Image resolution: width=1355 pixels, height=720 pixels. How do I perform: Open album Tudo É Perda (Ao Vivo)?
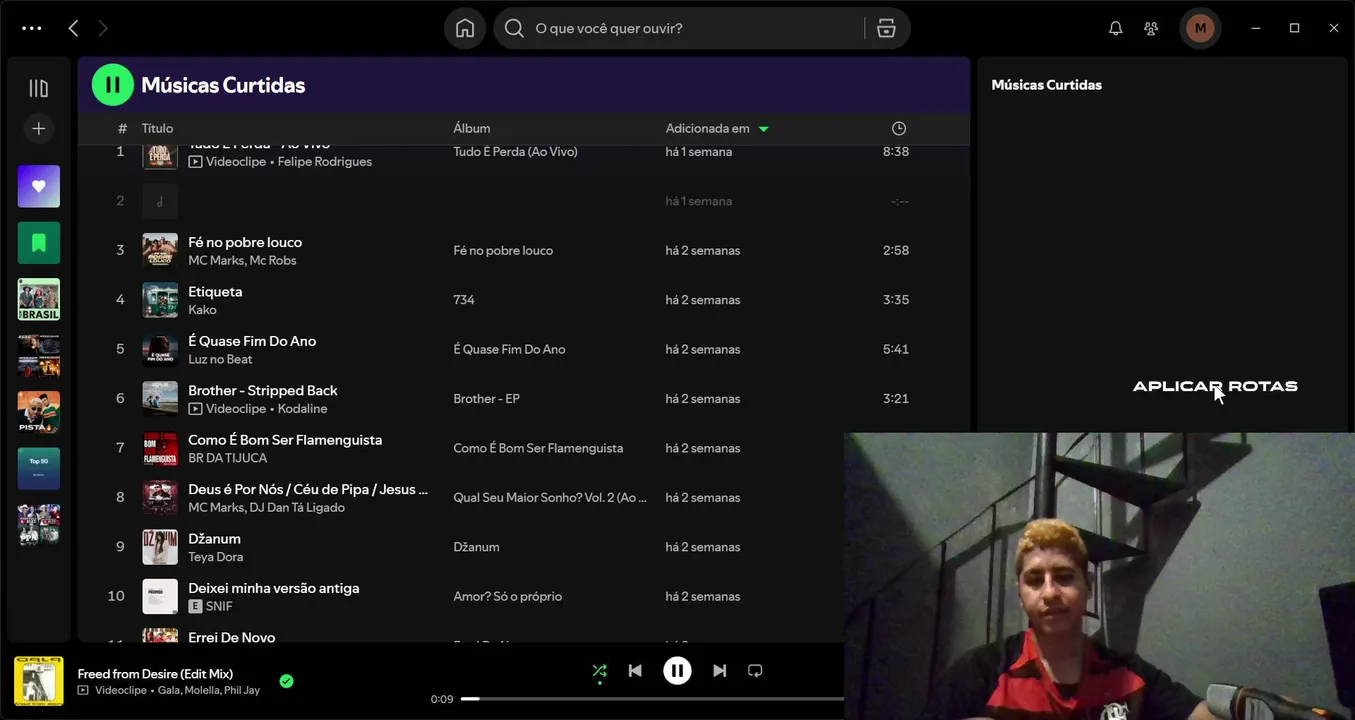[515, 152]
